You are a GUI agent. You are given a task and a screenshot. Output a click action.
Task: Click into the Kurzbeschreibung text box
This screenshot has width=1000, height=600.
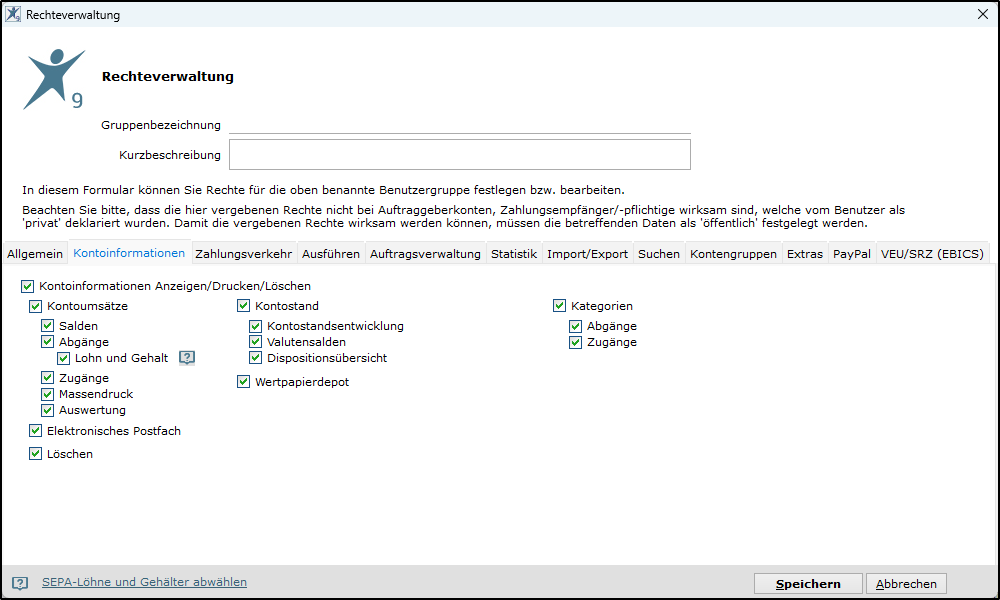(x=460, y=155)
